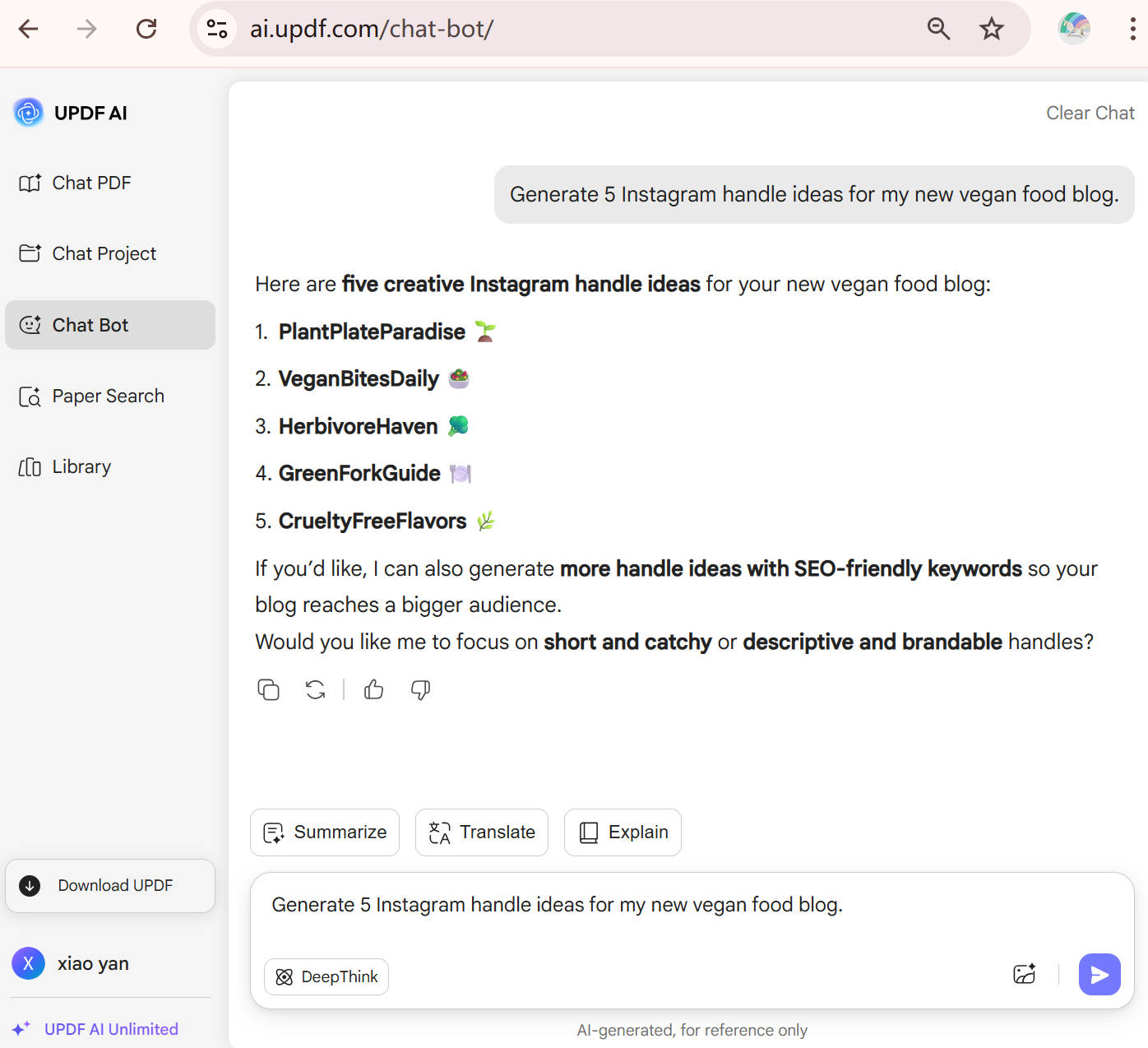The width and height of the screenshot is (1148, 1048).
Task: Click the chat message input field
Action: coord(692,905)
